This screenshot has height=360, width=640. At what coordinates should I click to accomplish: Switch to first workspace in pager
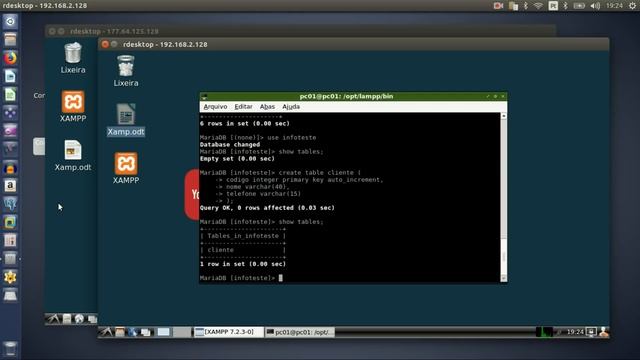click(164, 332)
